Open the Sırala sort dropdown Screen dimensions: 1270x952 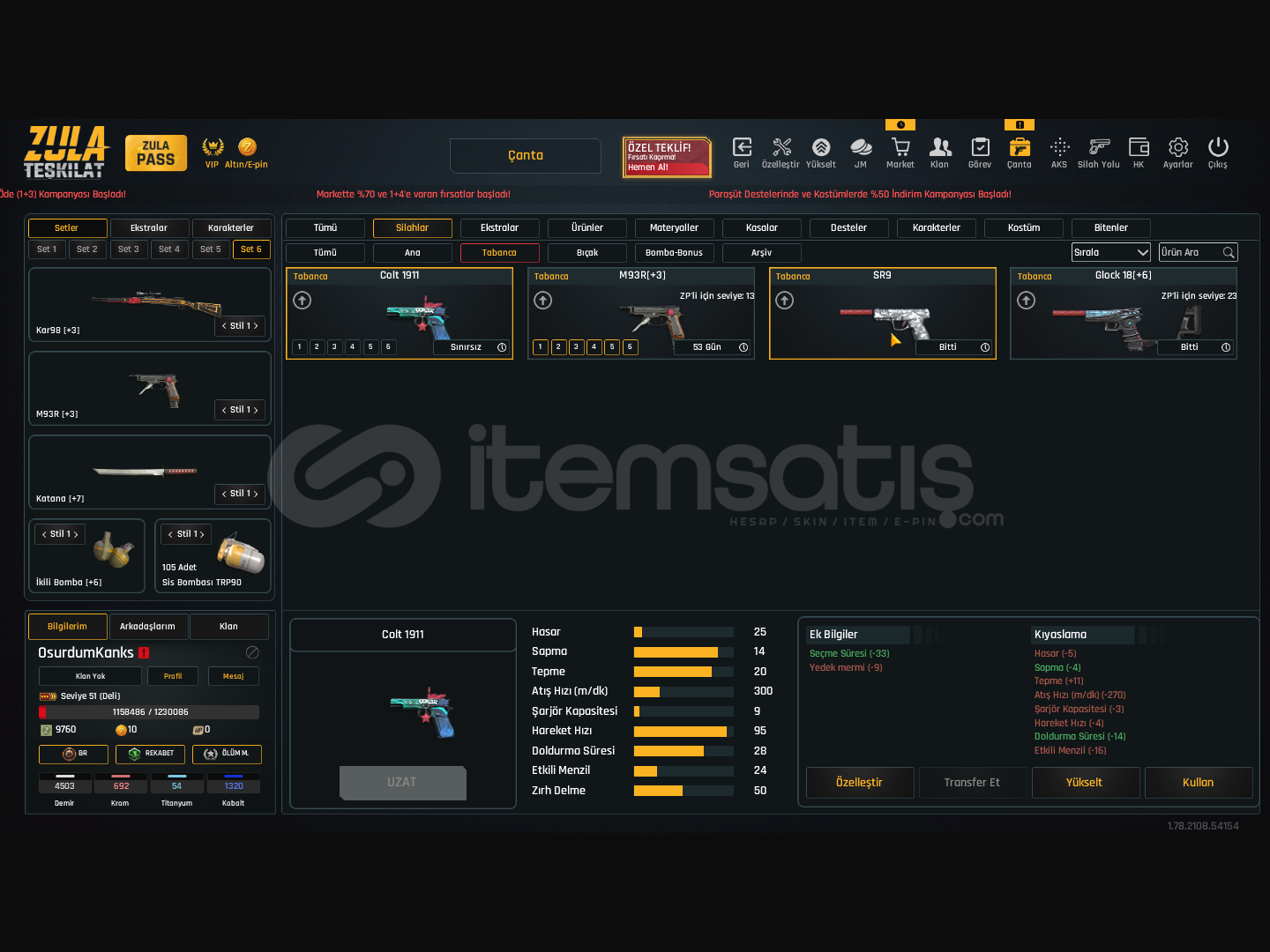(1111, 253)
